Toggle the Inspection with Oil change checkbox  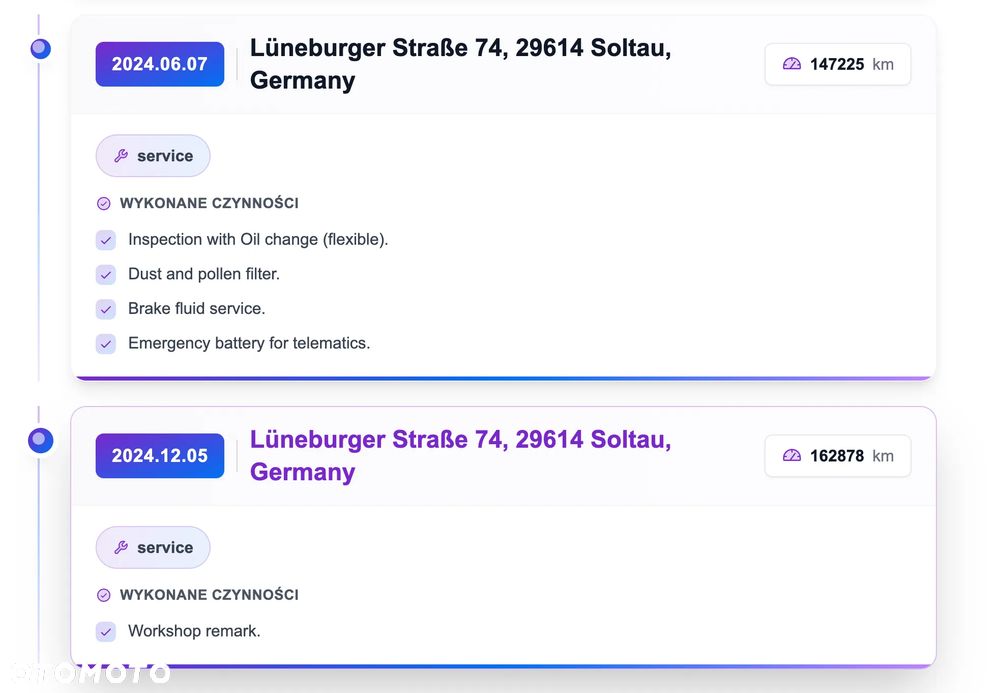[x=106, y=240]
